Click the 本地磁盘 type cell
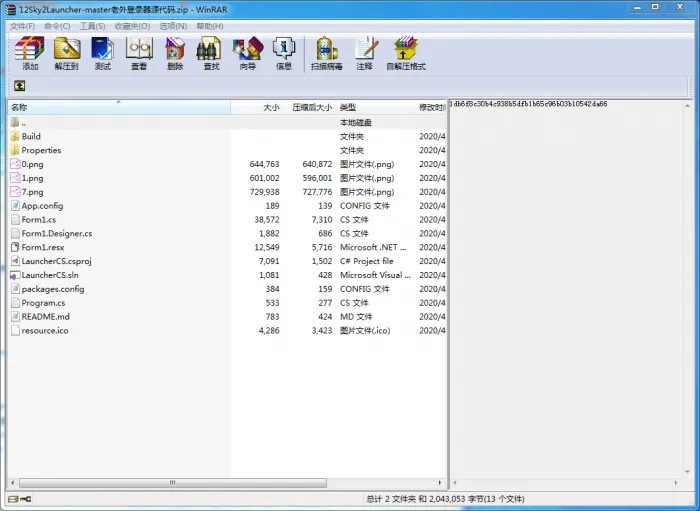The width and height of the screenshot is (700, 511). tap(355, 122)
